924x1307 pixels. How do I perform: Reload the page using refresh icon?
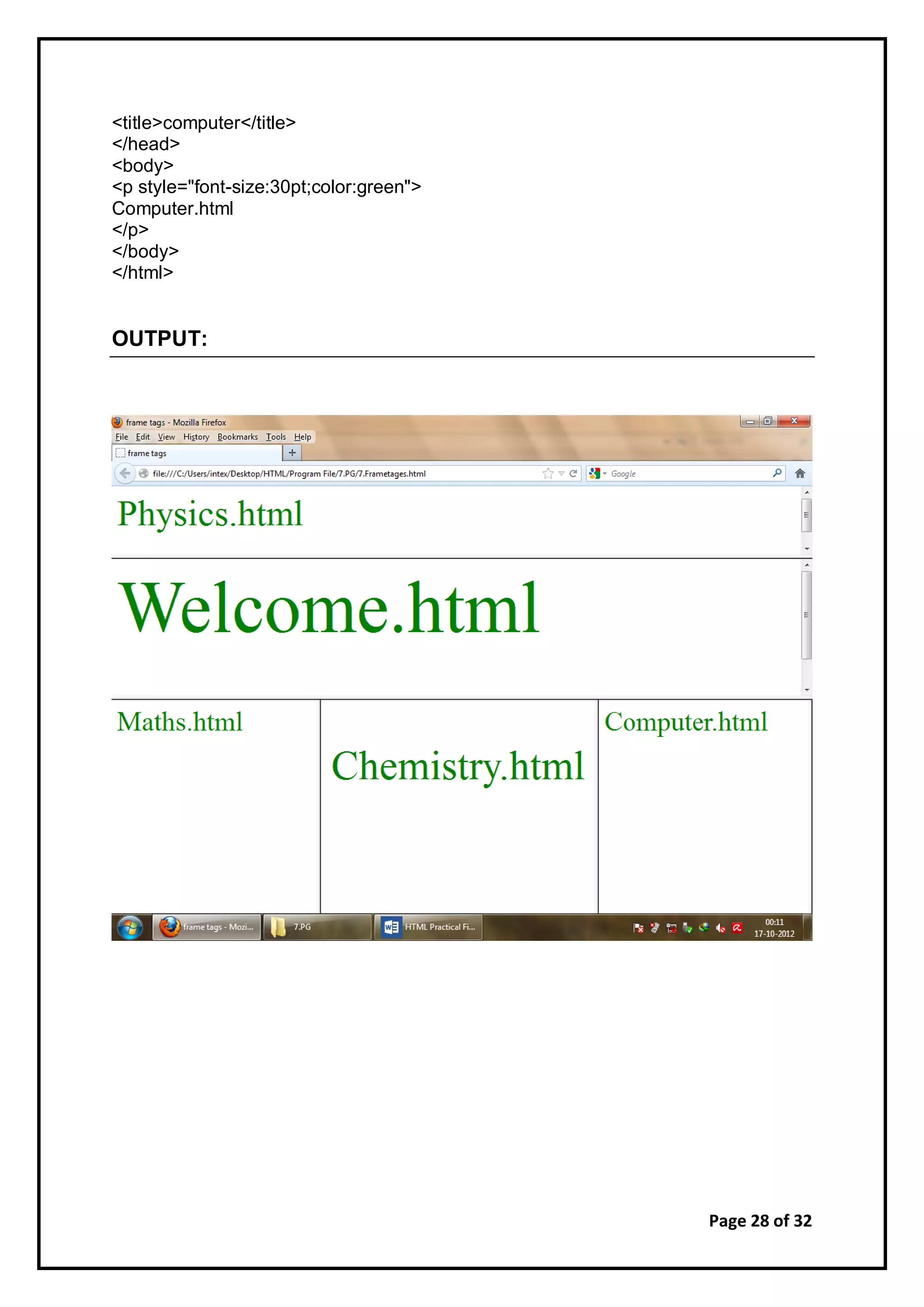pos(573,474)
